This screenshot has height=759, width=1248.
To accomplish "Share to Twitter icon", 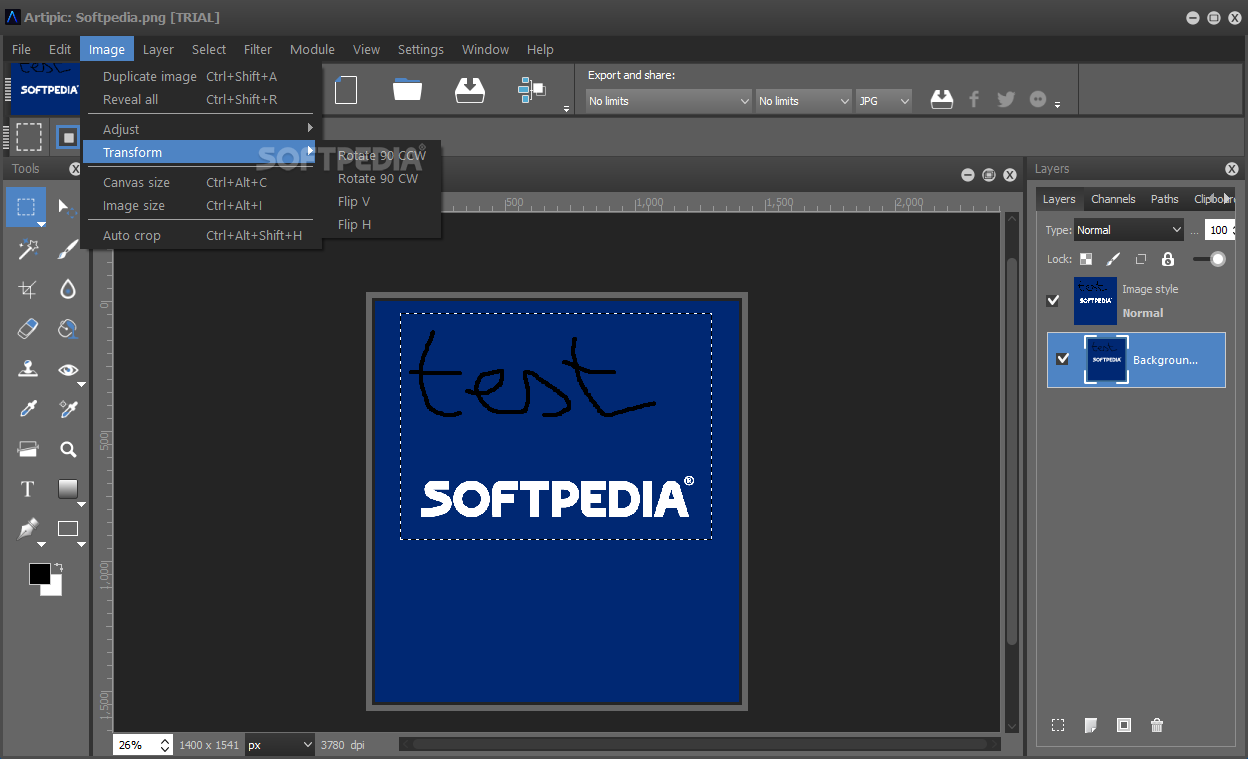I will pos(1006,99).
